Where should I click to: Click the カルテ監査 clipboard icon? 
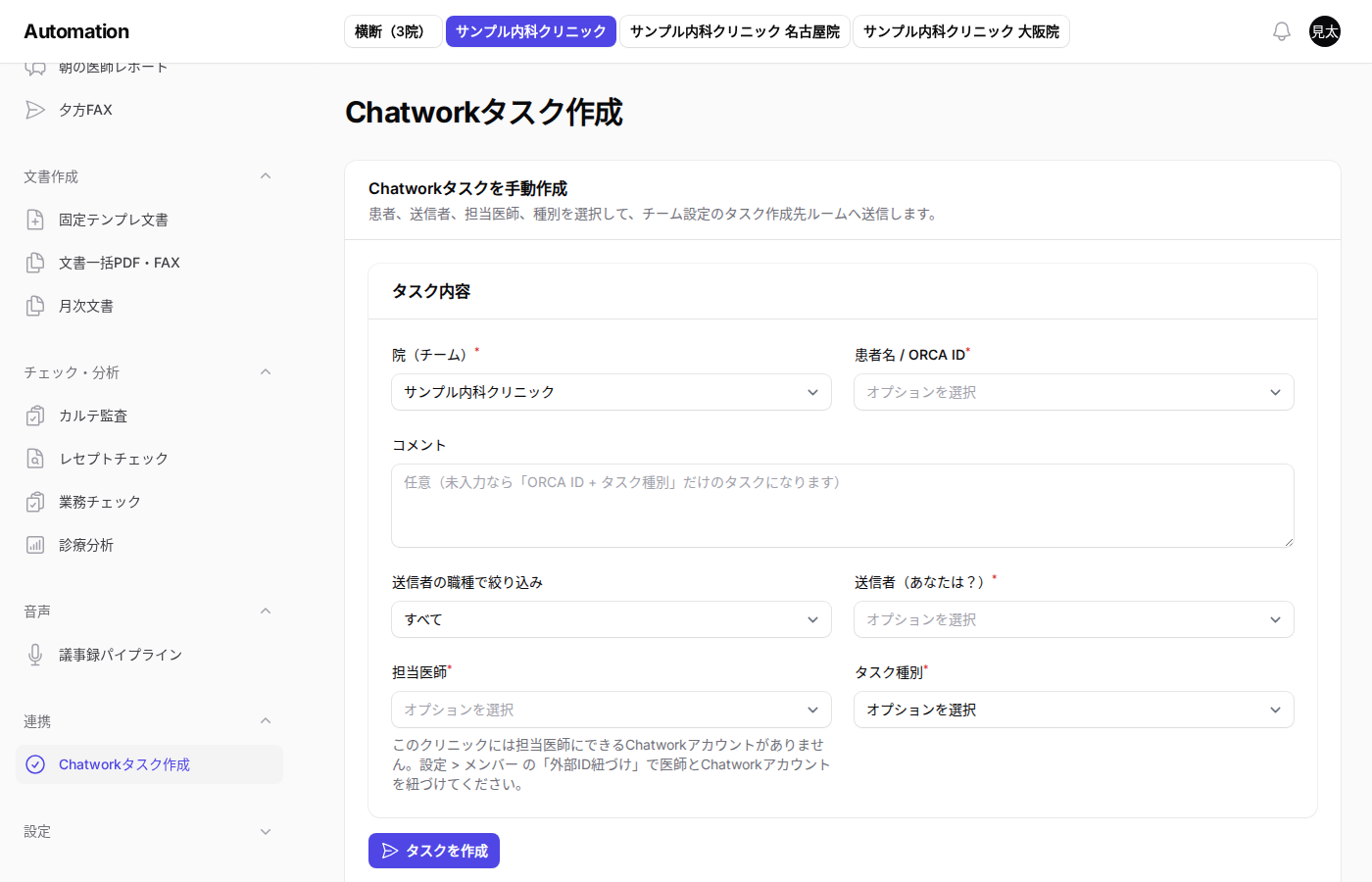click(35, 416)
